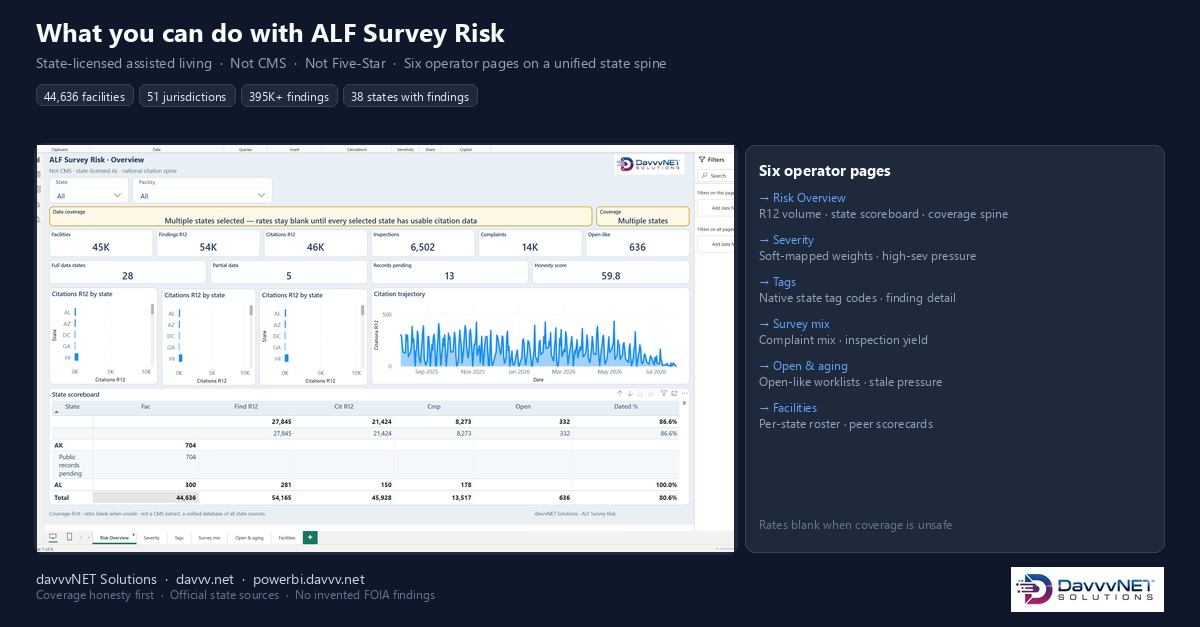Follow the Tags link in operator pages
This screenshot has height=627, width=1200.
(x=778, y=282)
